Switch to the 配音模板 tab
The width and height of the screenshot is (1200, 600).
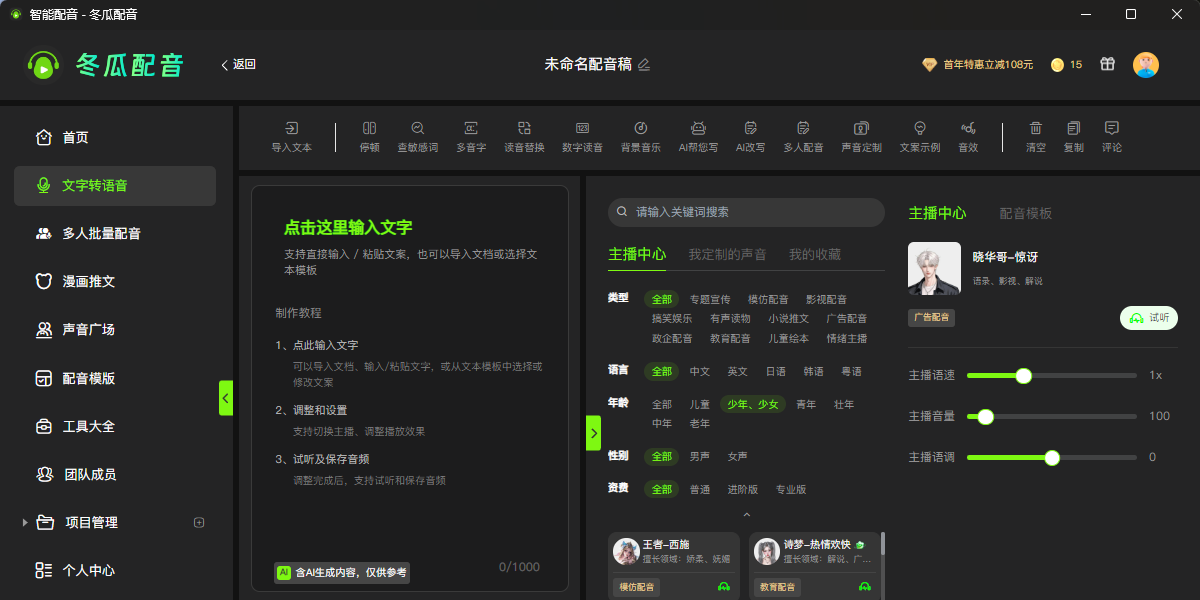pyautogui.click(x=1026, y=213)
